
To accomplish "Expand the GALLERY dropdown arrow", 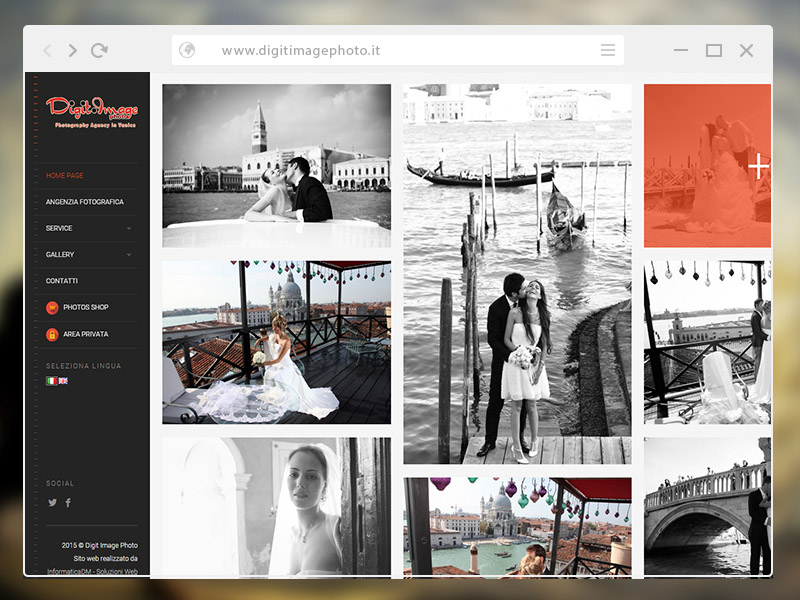I will coord(129,255).
